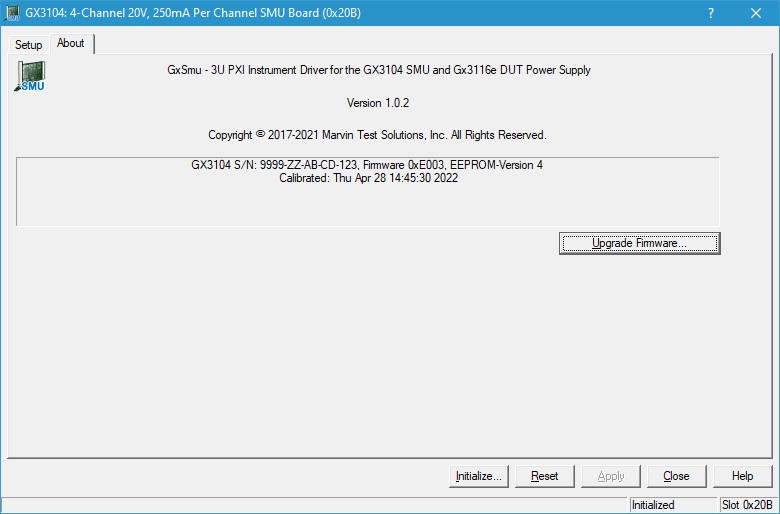
Task: Click the Initialized status bar entry
Action: coord(674,505)
